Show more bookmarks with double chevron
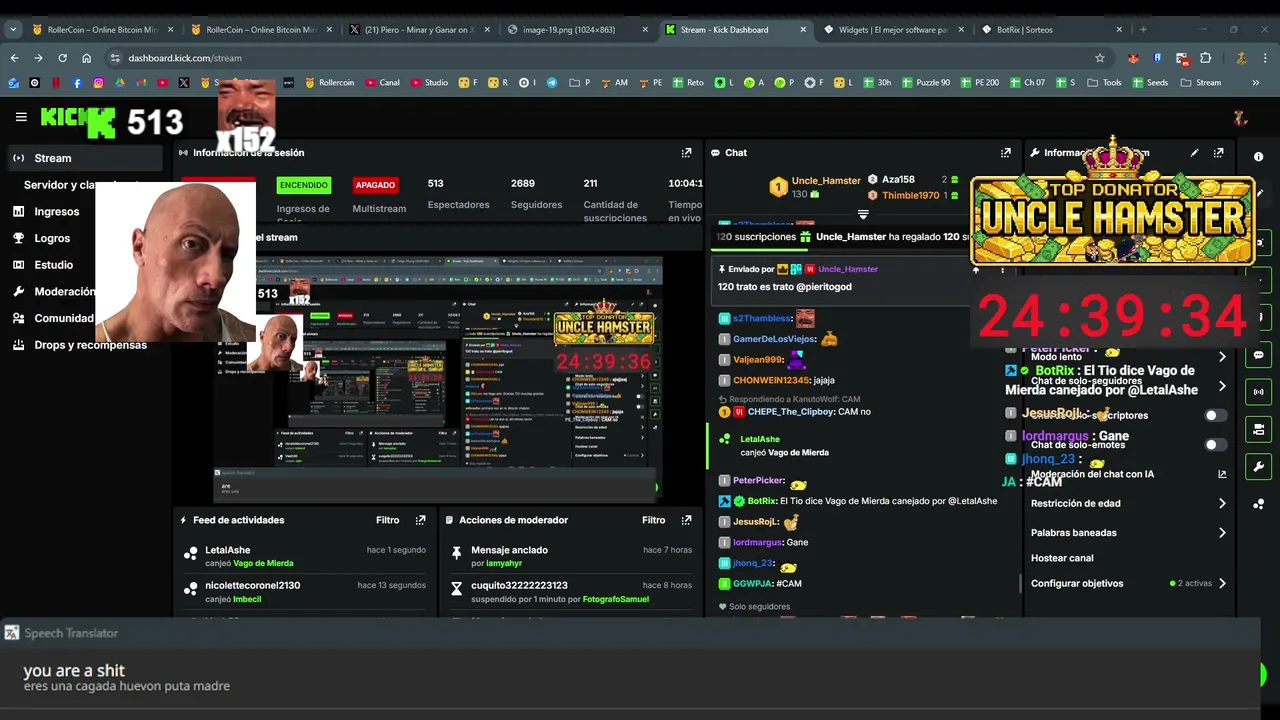This screenshot has height=720, width=1280. [1255, 83]
